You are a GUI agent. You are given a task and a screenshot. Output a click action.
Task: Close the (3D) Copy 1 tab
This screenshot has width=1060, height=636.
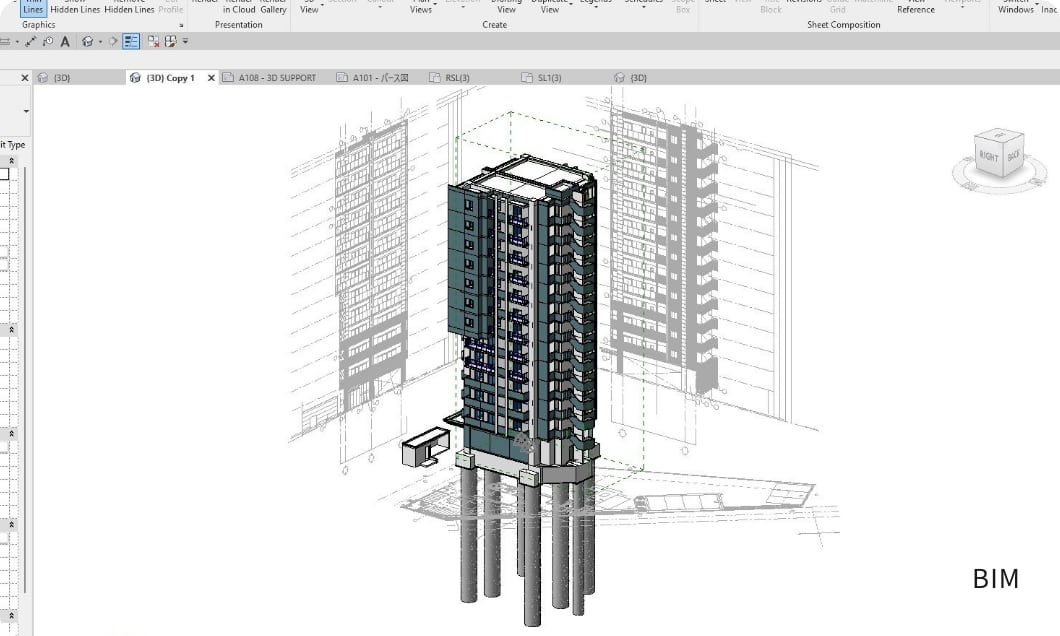tap(211, 78)
